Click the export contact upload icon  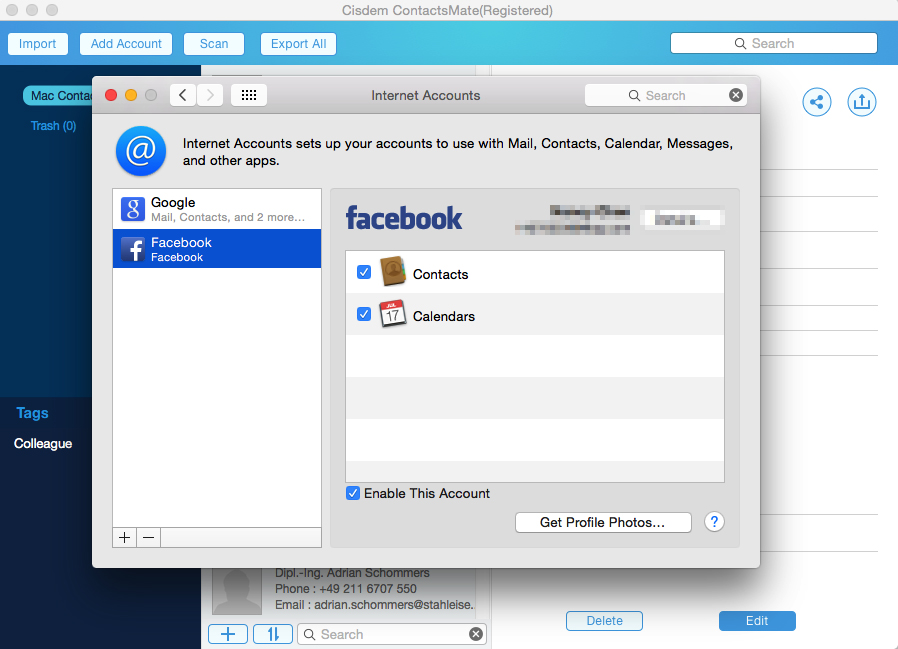pyautogui.click(x=862, y=102)
